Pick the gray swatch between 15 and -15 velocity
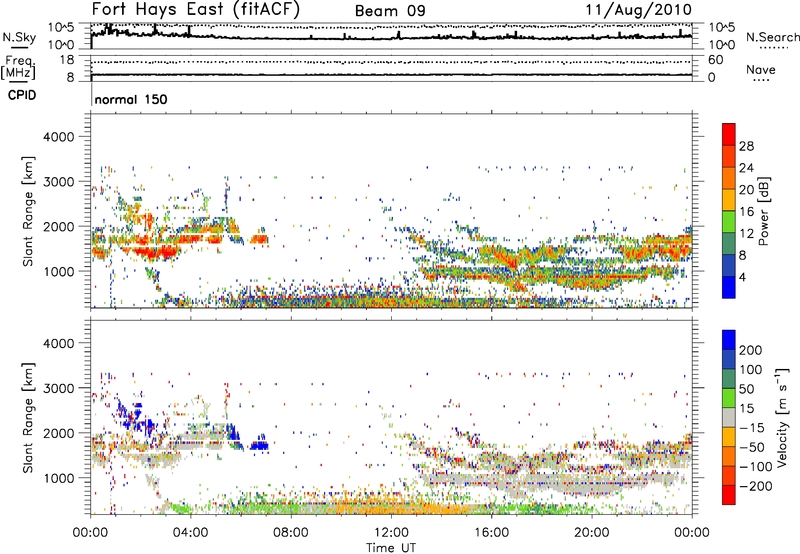800x554 pixels. [729, 418]
